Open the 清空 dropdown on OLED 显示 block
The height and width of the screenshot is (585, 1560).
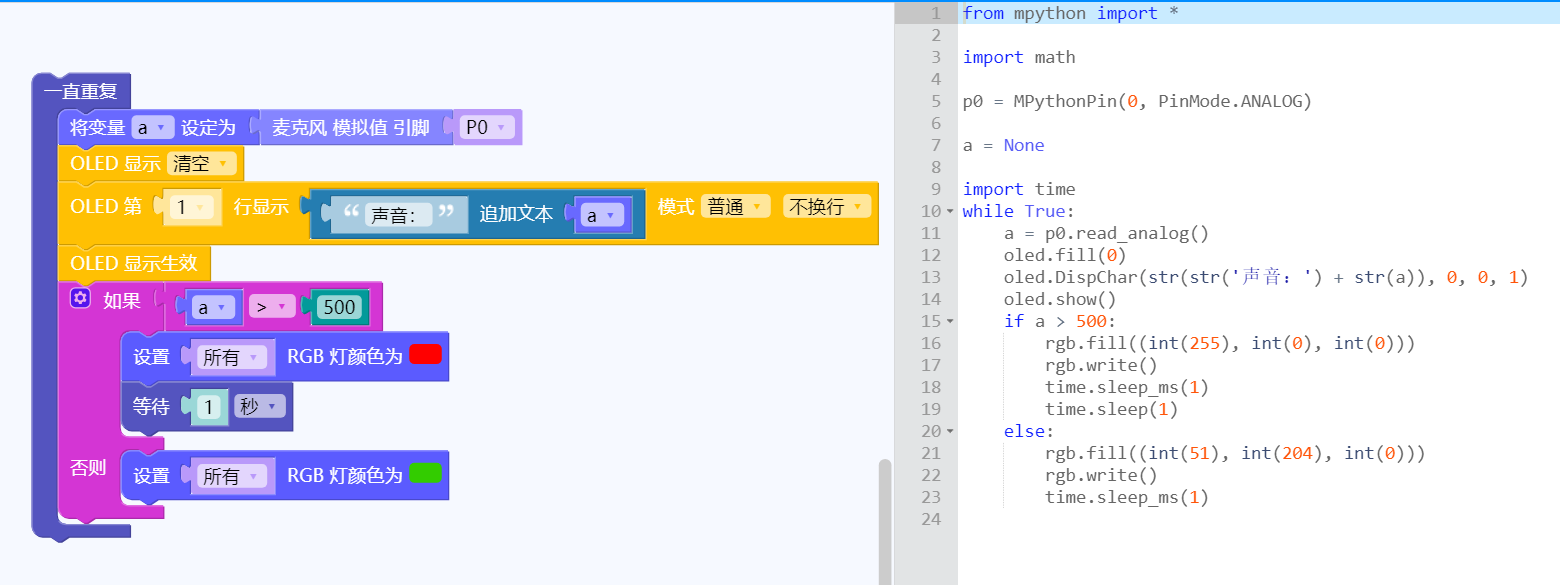point(202,162)
